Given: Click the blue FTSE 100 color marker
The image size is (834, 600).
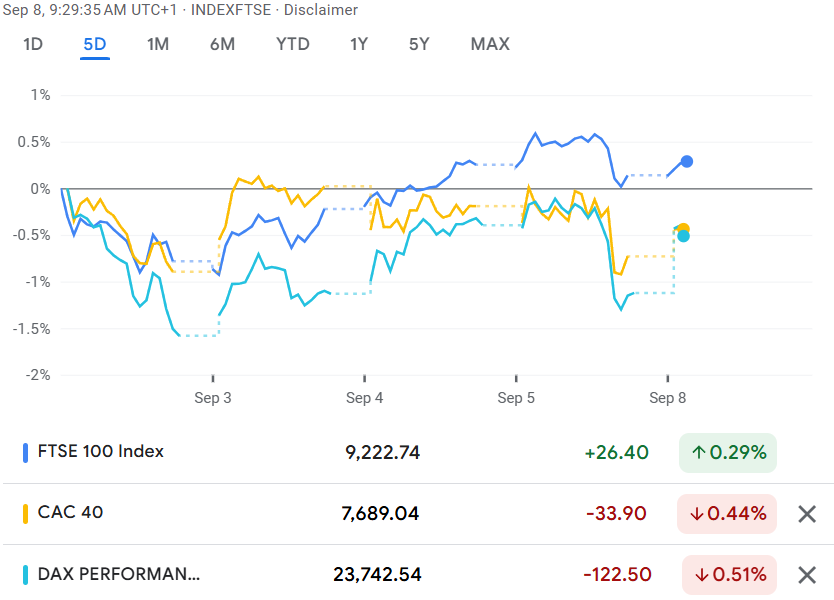Looking at the screenshot, I should click(25, 453).
